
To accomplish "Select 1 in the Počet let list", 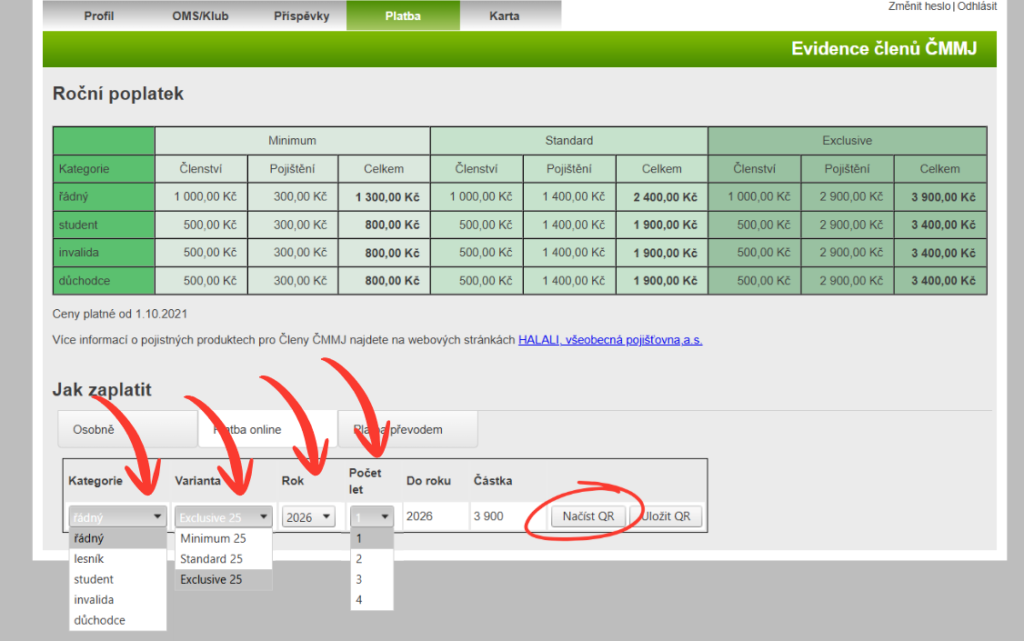I will pos(372,539).
